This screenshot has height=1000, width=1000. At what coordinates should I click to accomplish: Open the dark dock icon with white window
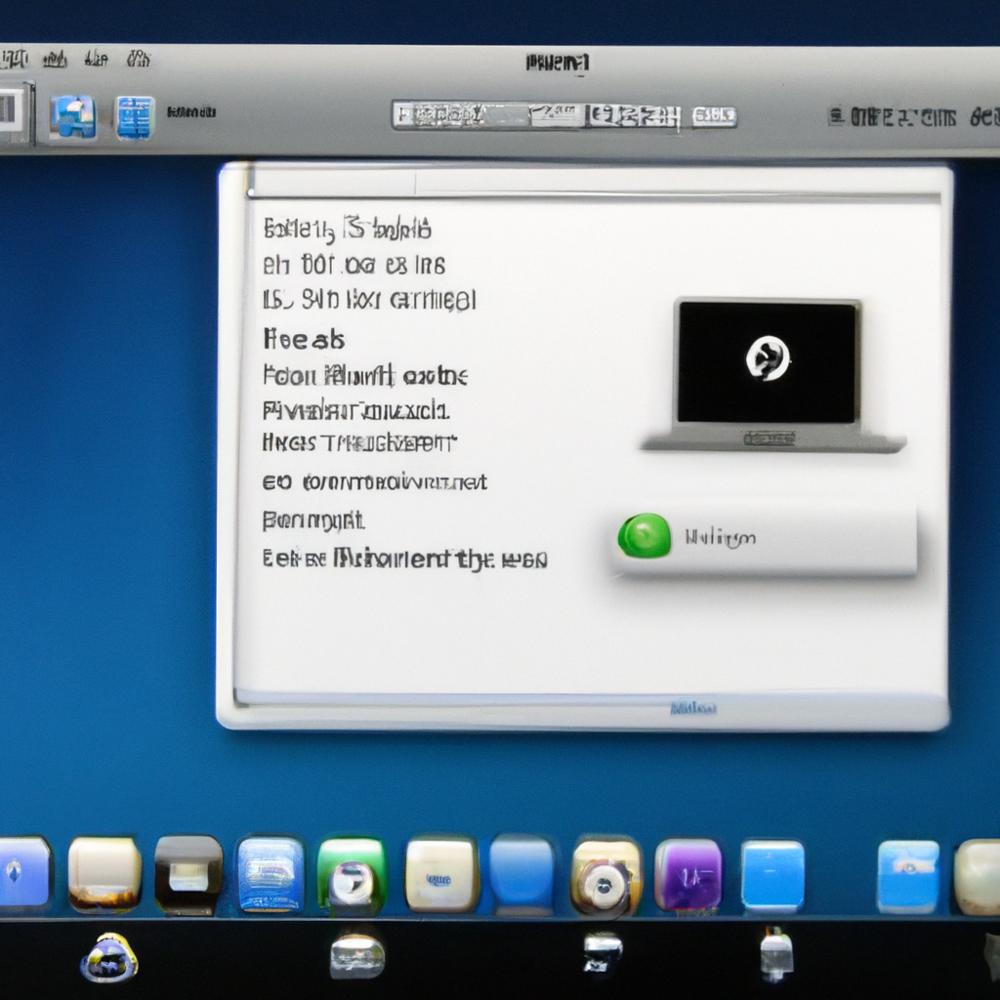pos(189,875)
